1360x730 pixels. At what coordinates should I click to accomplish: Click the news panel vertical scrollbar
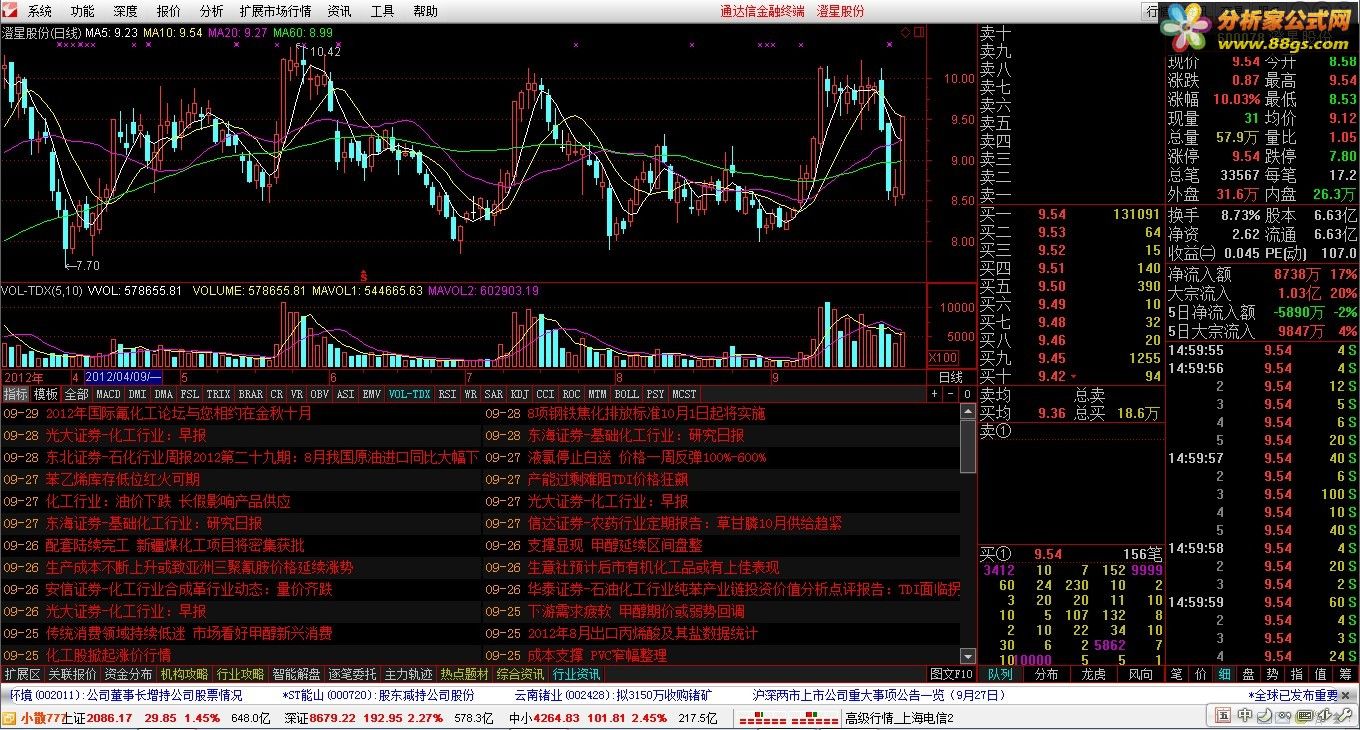[x=967, y=534]
